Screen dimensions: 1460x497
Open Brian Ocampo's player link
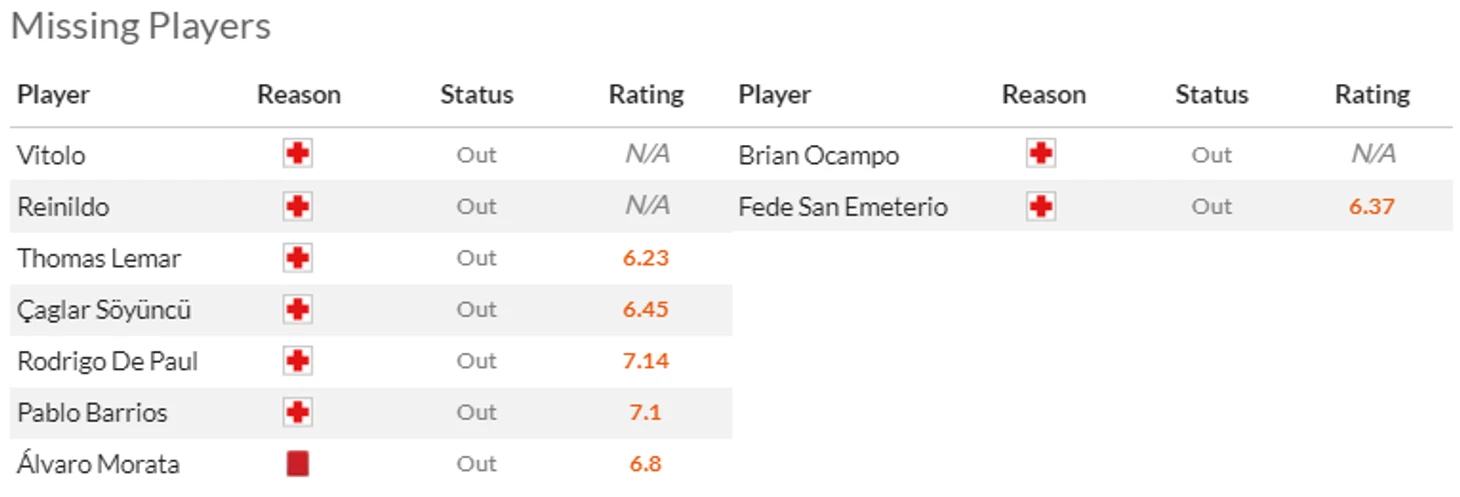(x=818, y=156)
